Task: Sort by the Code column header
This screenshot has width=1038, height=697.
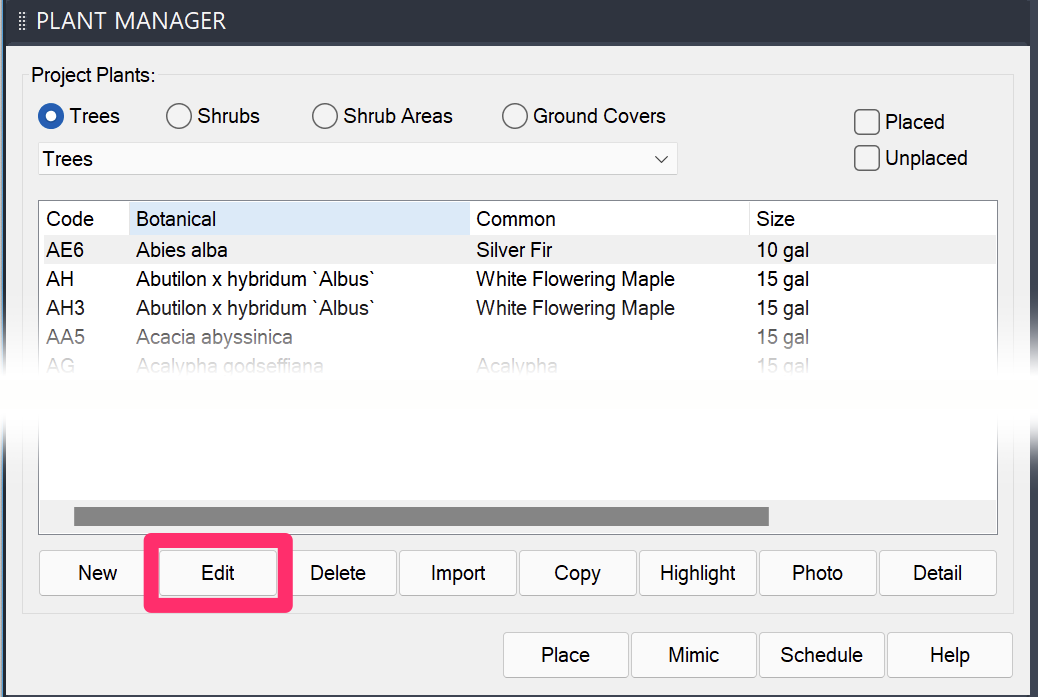Action: pyautogui.click(x=85, y=219)
